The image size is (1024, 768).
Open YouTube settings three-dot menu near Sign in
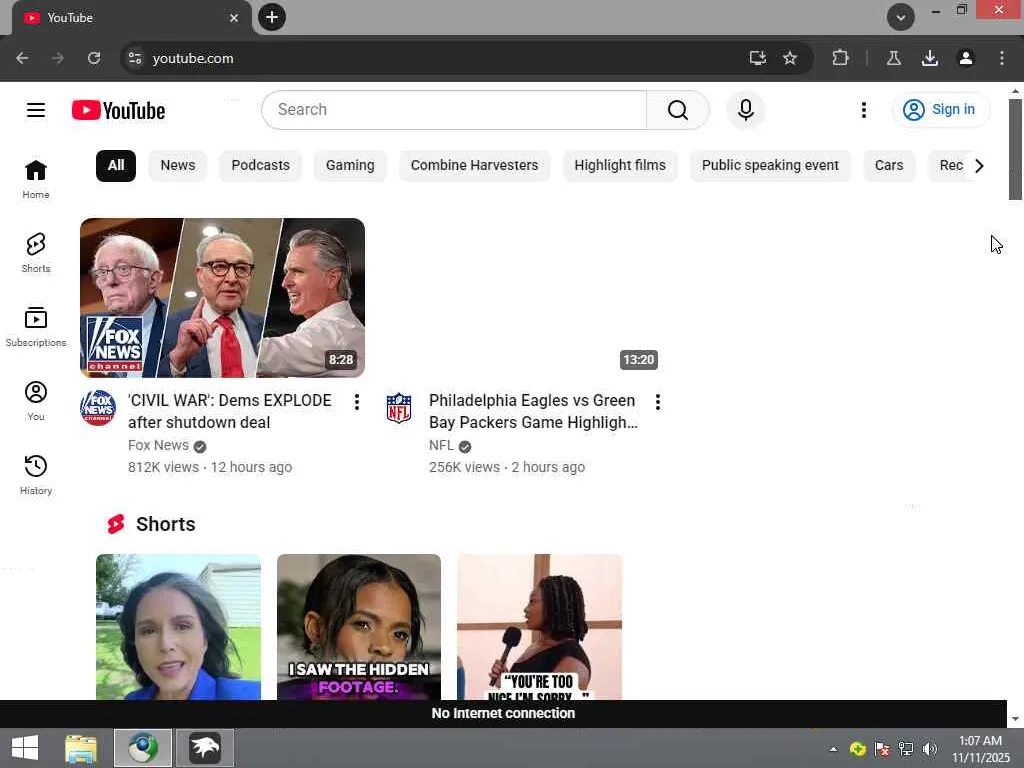pyautogui.click(x=863, y=110)
